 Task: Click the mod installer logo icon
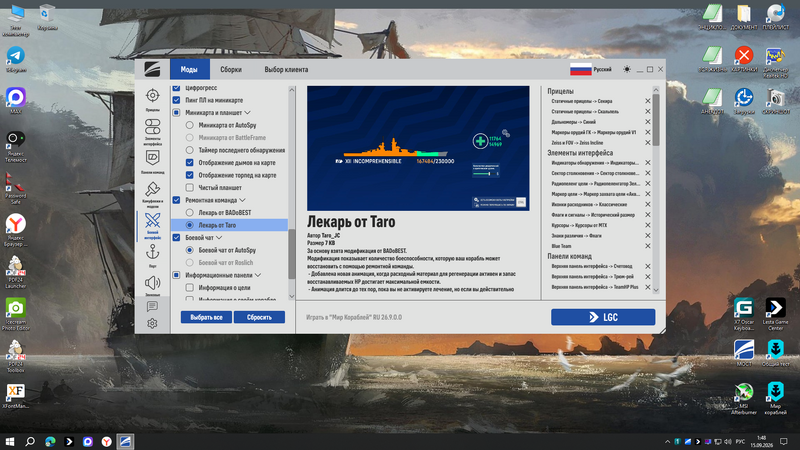pyautogui.click(x=152, y=69)
